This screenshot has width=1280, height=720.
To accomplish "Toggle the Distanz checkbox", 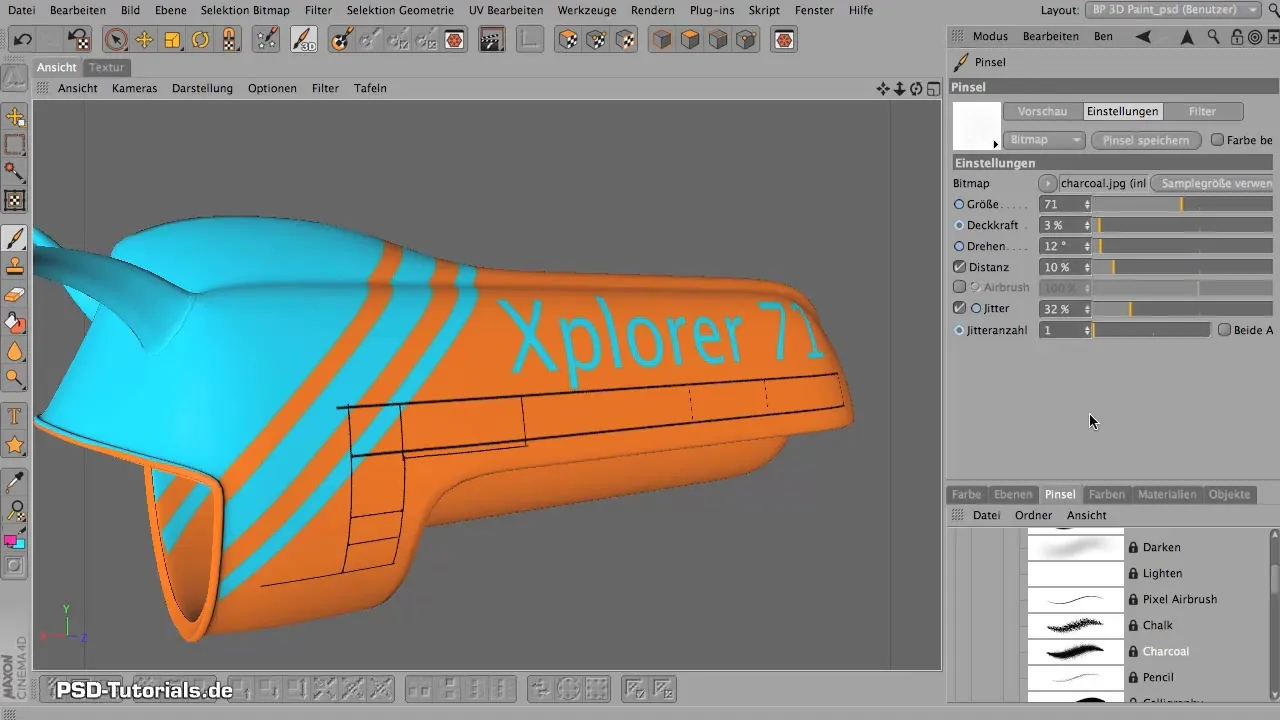I will (960, 267).
